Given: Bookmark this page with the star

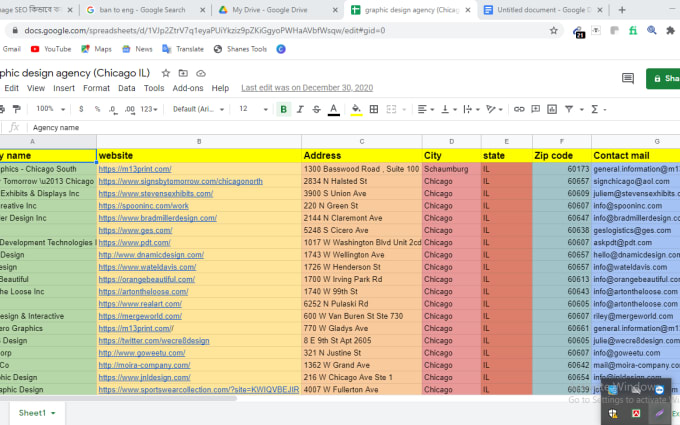Looking at the screenshot, I should click(553, 30).
